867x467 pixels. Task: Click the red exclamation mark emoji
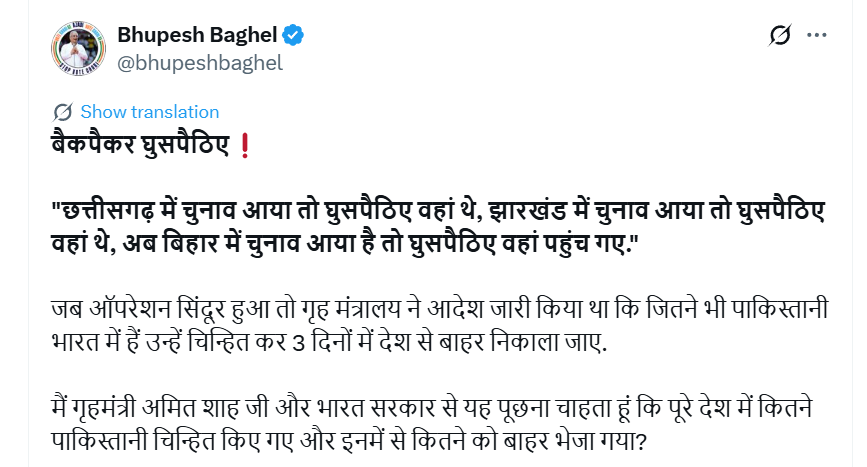pos(246,147)
